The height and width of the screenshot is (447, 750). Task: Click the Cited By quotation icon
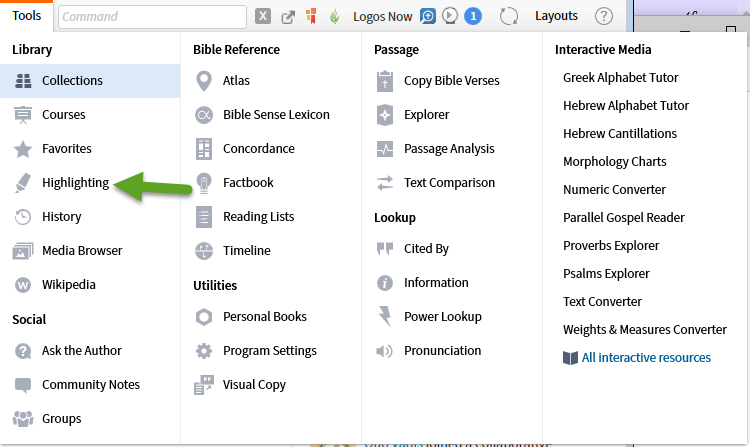click(385, 249)
